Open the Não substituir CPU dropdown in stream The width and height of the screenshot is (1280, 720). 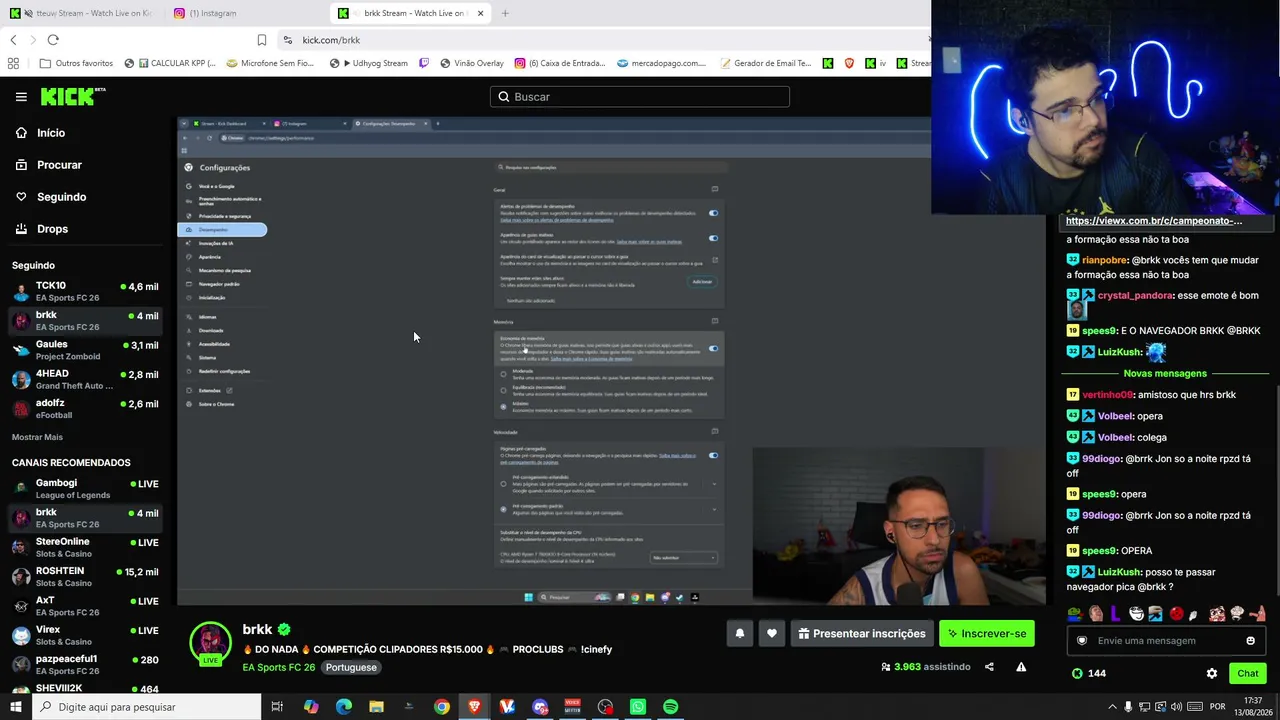point(684,557)
